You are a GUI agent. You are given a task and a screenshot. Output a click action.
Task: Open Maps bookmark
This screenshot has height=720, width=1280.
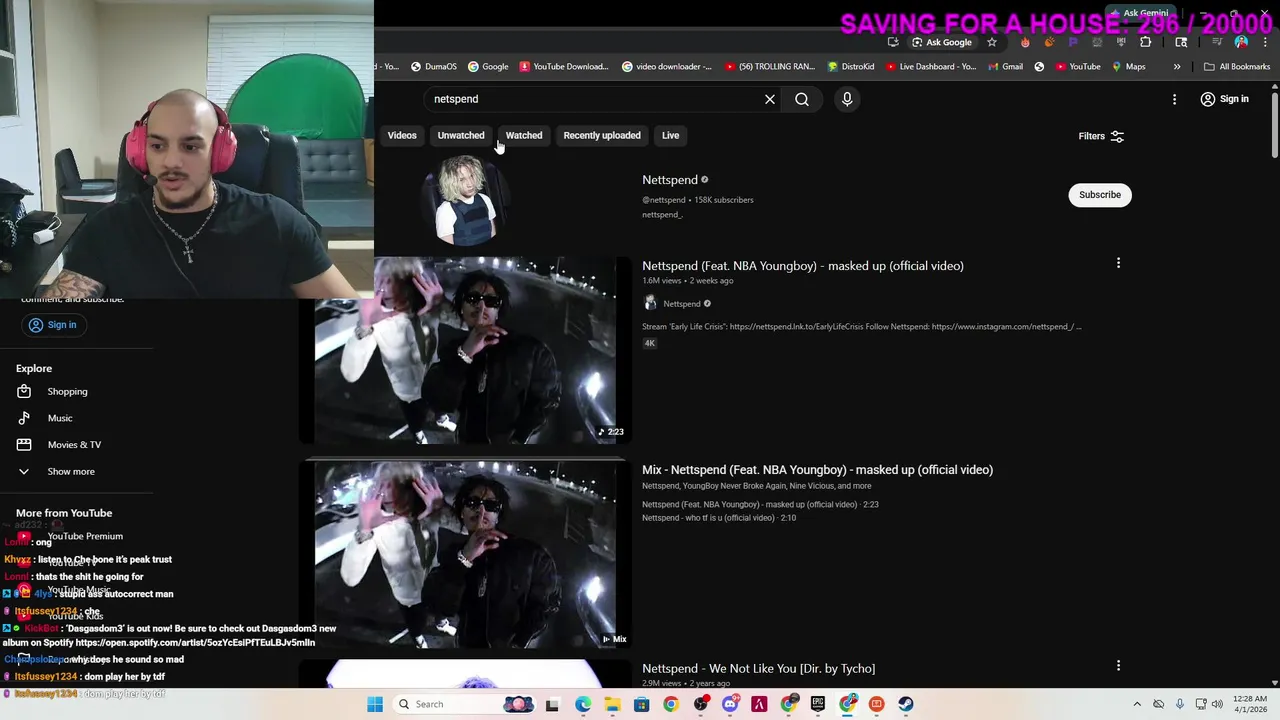pyautogui.click(x=1128, y=67)
